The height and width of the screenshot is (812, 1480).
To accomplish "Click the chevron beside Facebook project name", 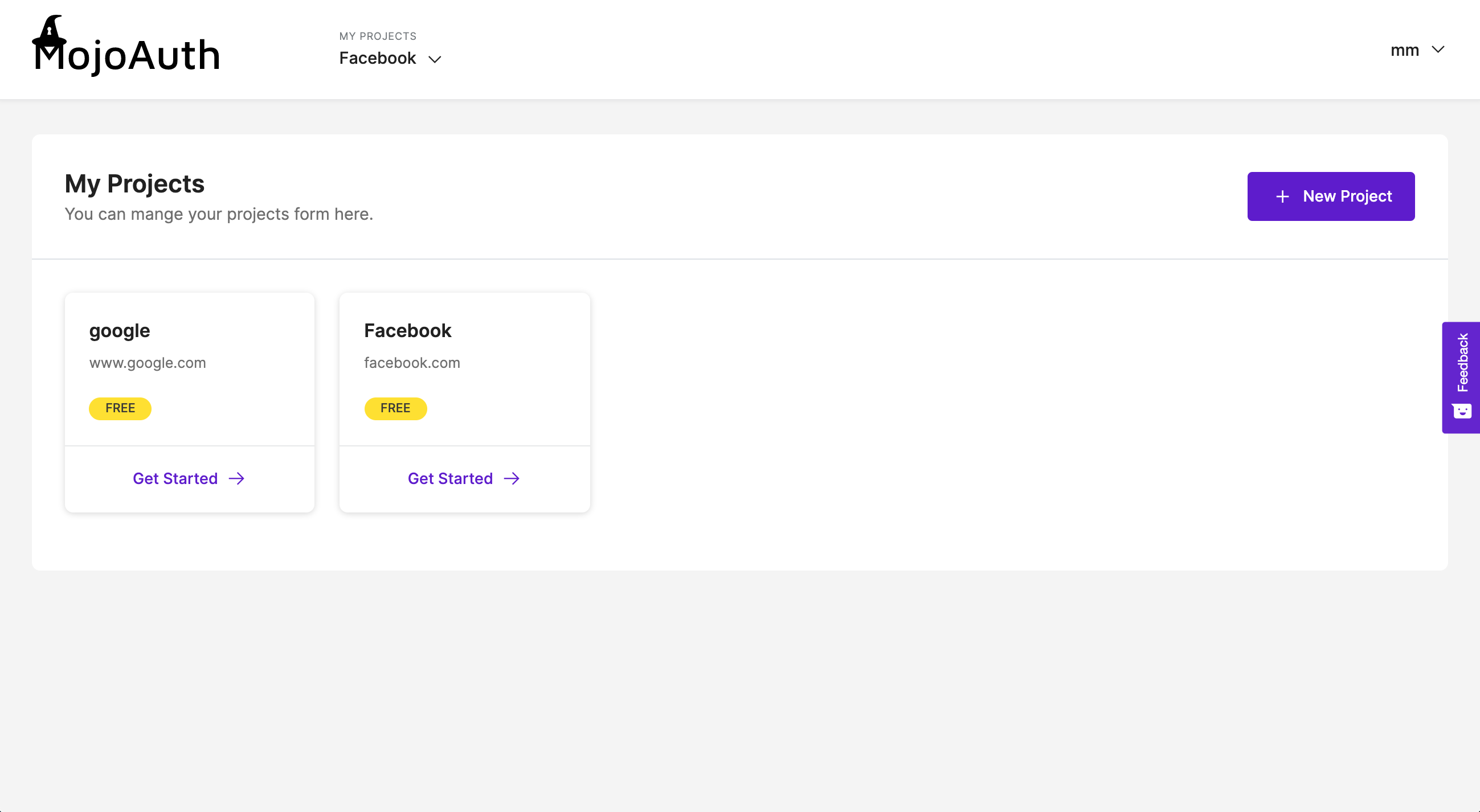I will click(435, 59).
